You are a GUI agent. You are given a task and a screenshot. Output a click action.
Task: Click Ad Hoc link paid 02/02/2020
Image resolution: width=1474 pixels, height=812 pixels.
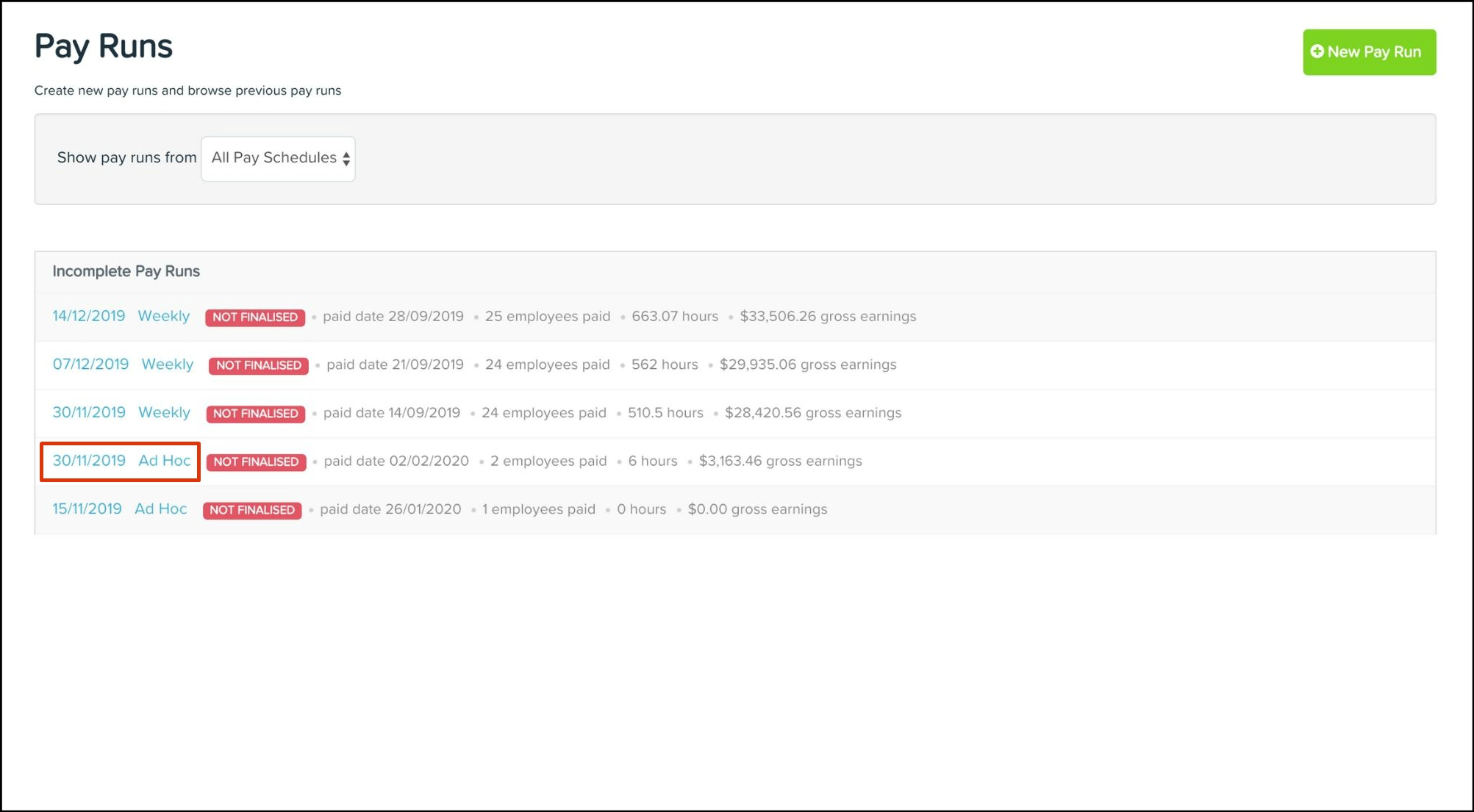point(165,461)
